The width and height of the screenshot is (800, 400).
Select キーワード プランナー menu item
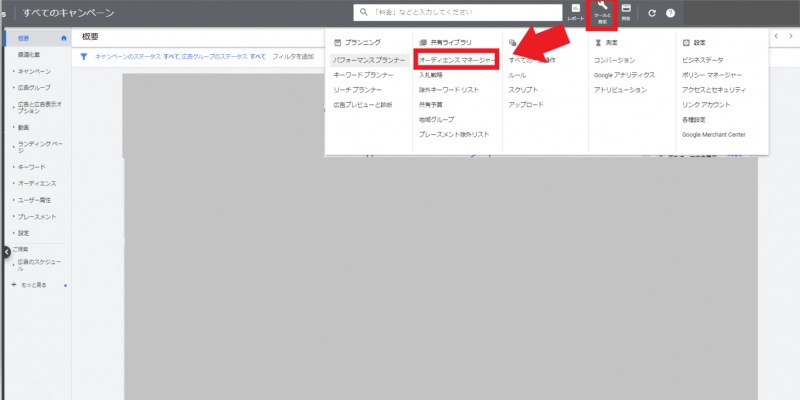[363, 75]
